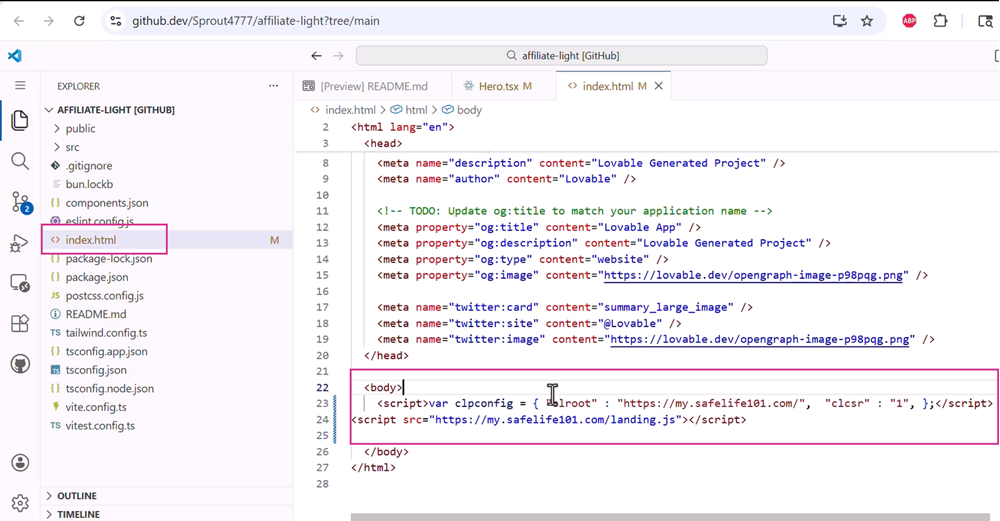Viewport: 1000px width, 521px height.
Task: Click the browser forward button
Action: [x=48, y=20]
